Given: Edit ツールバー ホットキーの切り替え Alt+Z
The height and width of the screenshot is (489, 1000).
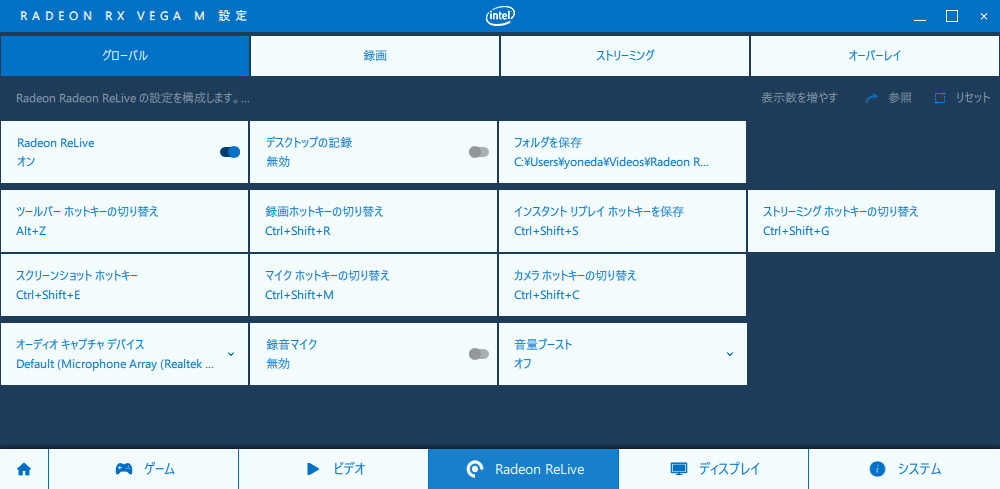Looking at the screenshot, I should coord(124,221).
